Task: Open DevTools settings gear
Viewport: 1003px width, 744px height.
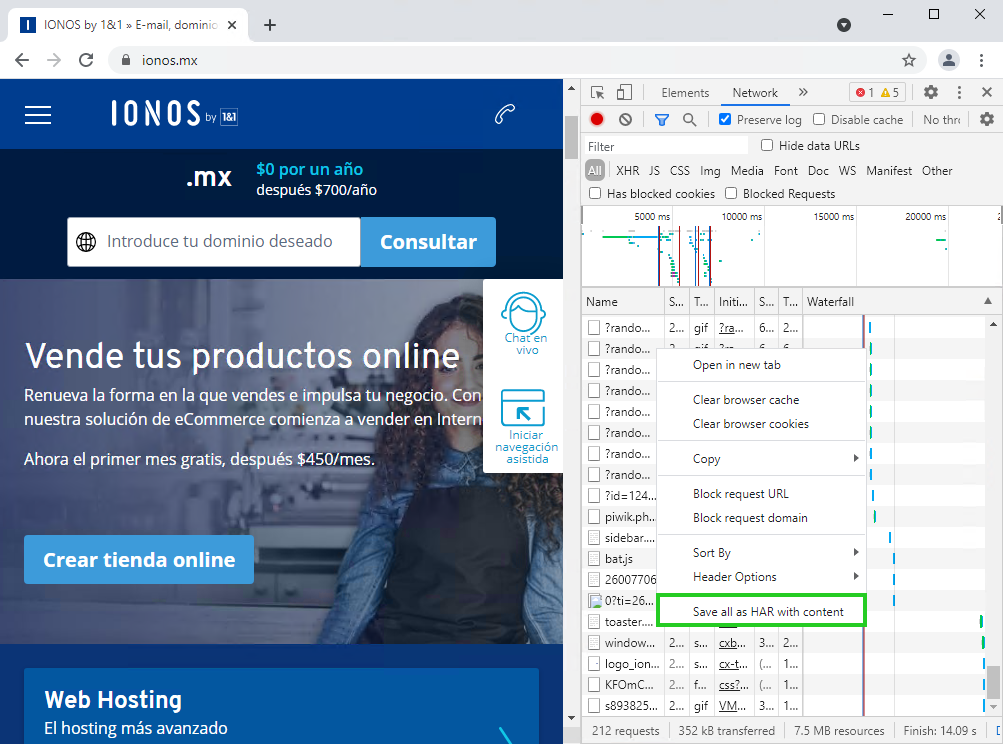Action: coord(931,93)
